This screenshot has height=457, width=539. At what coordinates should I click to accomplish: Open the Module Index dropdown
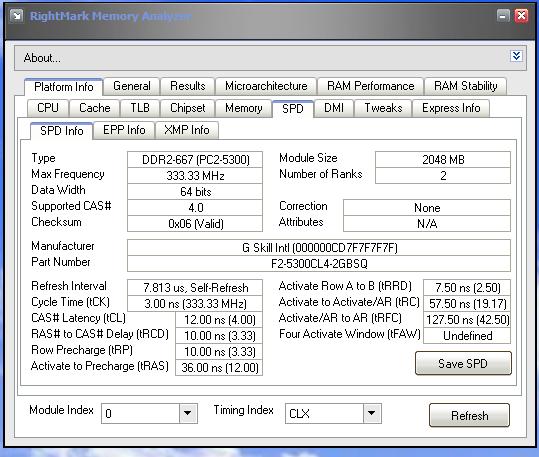click(188, 413)
